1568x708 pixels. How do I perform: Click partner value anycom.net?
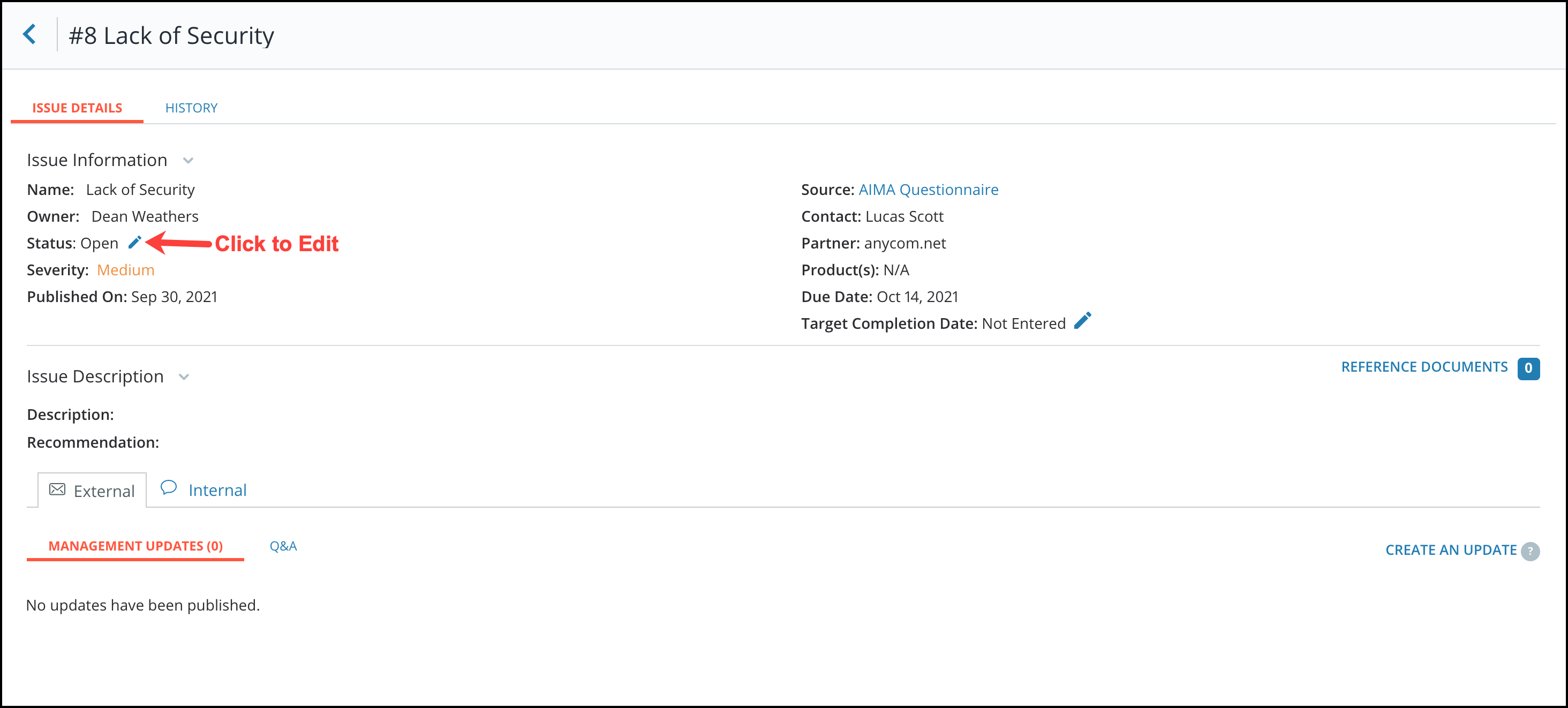(x=904, y=244)
